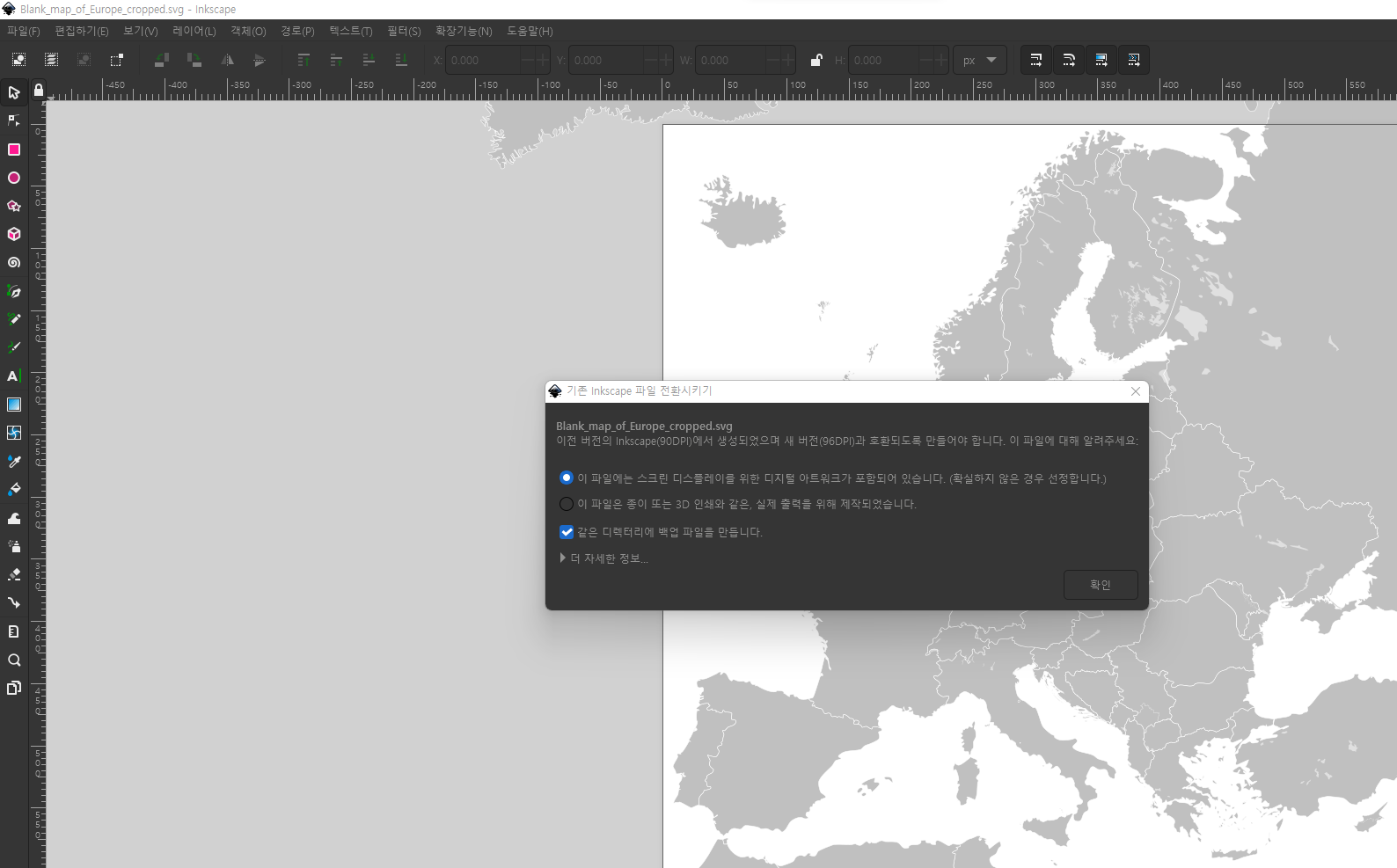The width and height of the screenshot is (1397, 868).
Task: Click the Raise to Top icon
Action: [304, 60]
